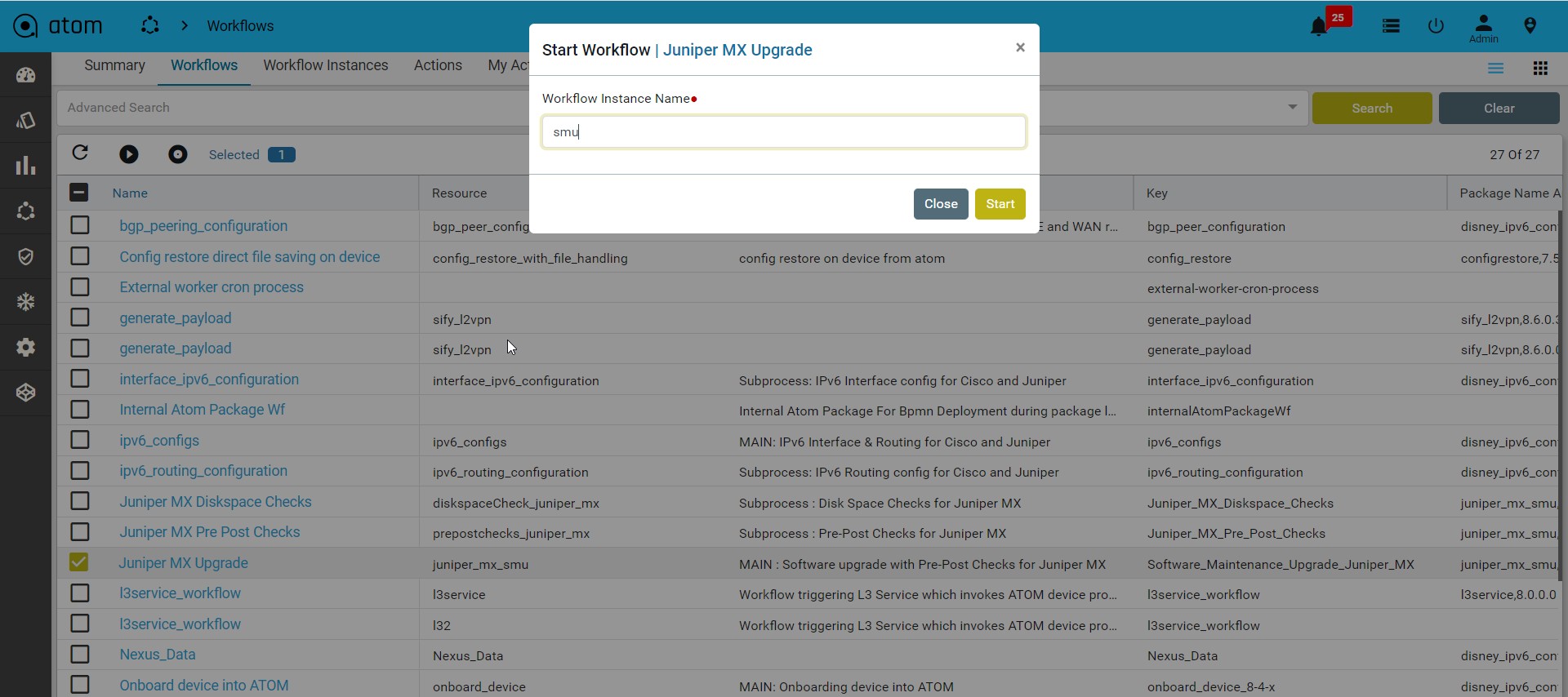Open cube package icon in sidebar
Image resolution: width=1568 pixels, height=697 pixels.
26,393
